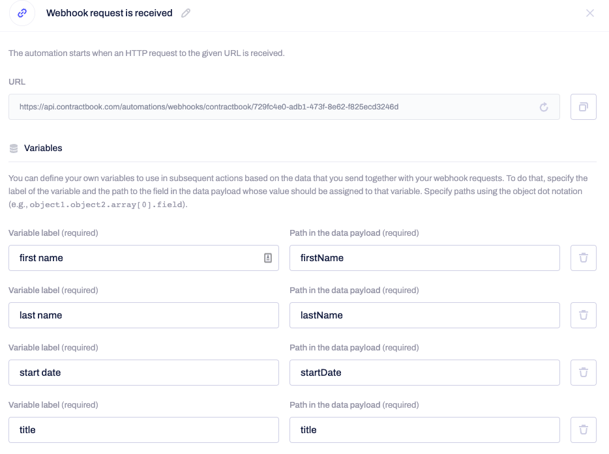Click the 'lastName' payload path field
Image resolution: width=609 pixels, height=454 pixels.
pos(425,315)
